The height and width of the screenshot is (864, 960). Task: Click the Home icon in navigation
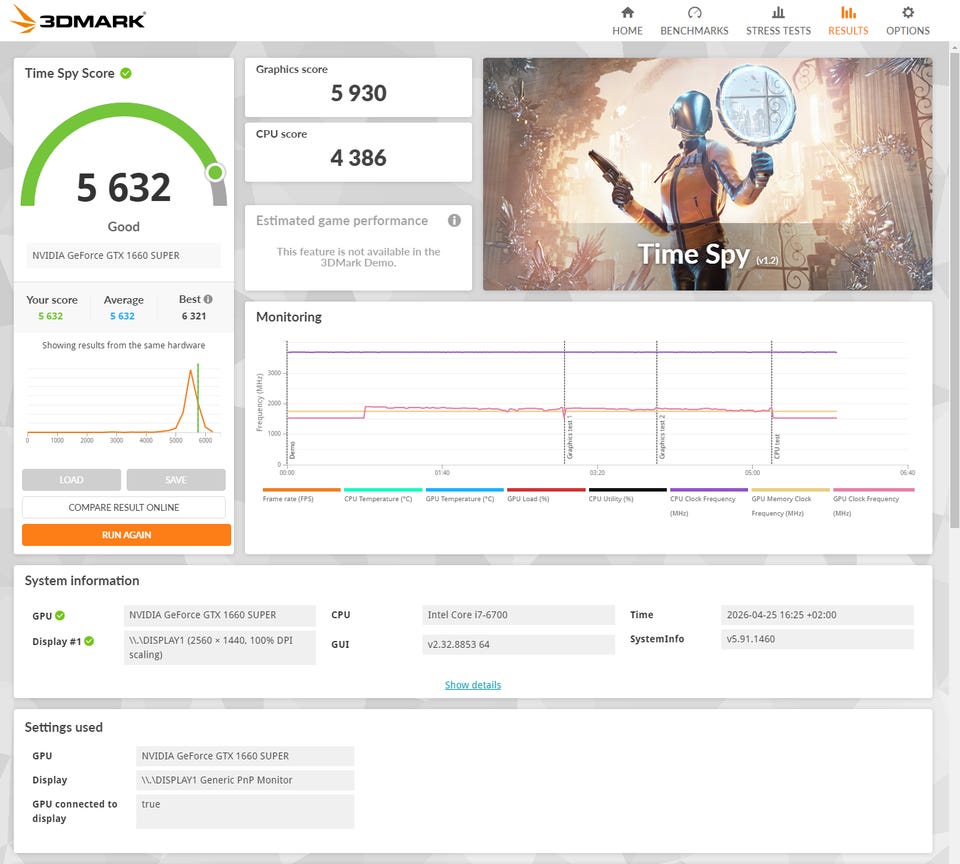(627, 13)
